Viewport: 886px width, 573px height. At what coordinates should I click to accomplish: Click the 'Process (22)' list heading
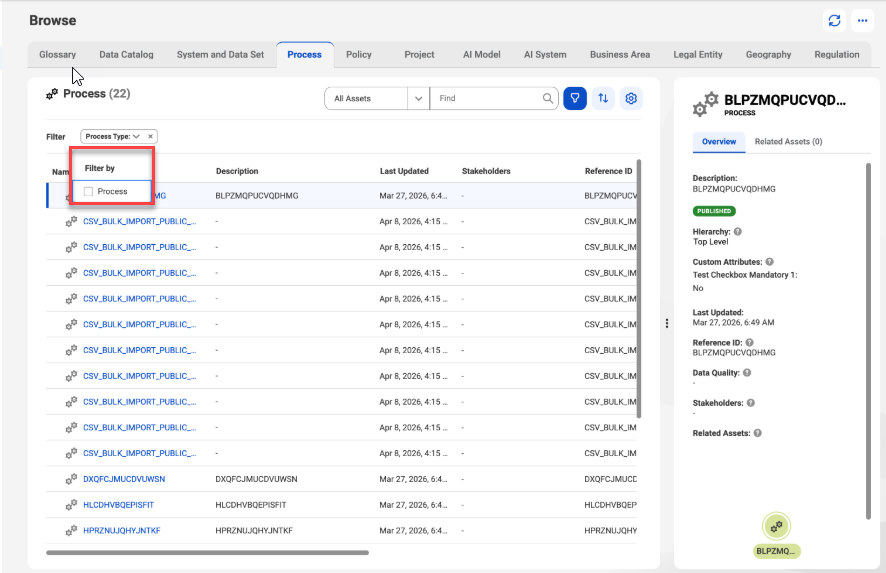point(97,94)
